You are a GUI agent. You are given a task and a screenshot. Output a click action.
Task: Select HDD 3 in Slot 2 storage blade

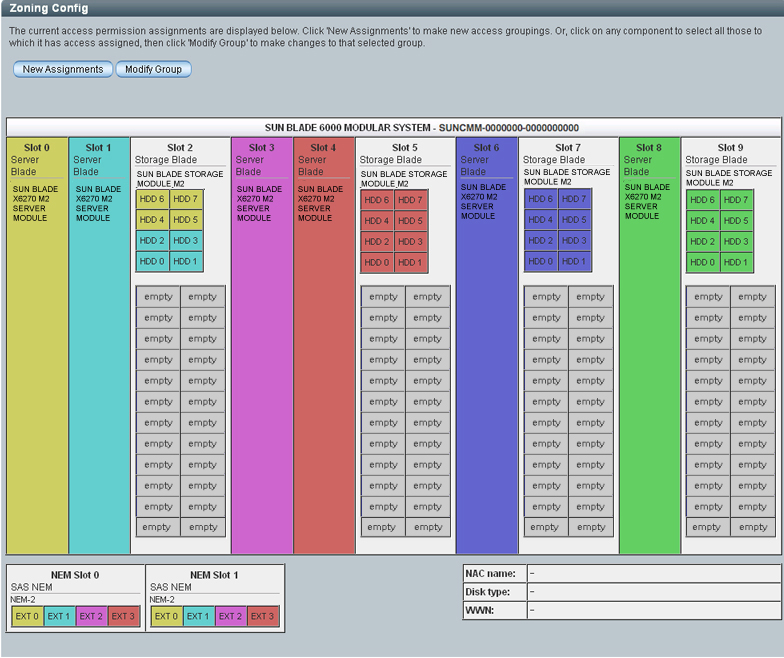coord(186,240)
